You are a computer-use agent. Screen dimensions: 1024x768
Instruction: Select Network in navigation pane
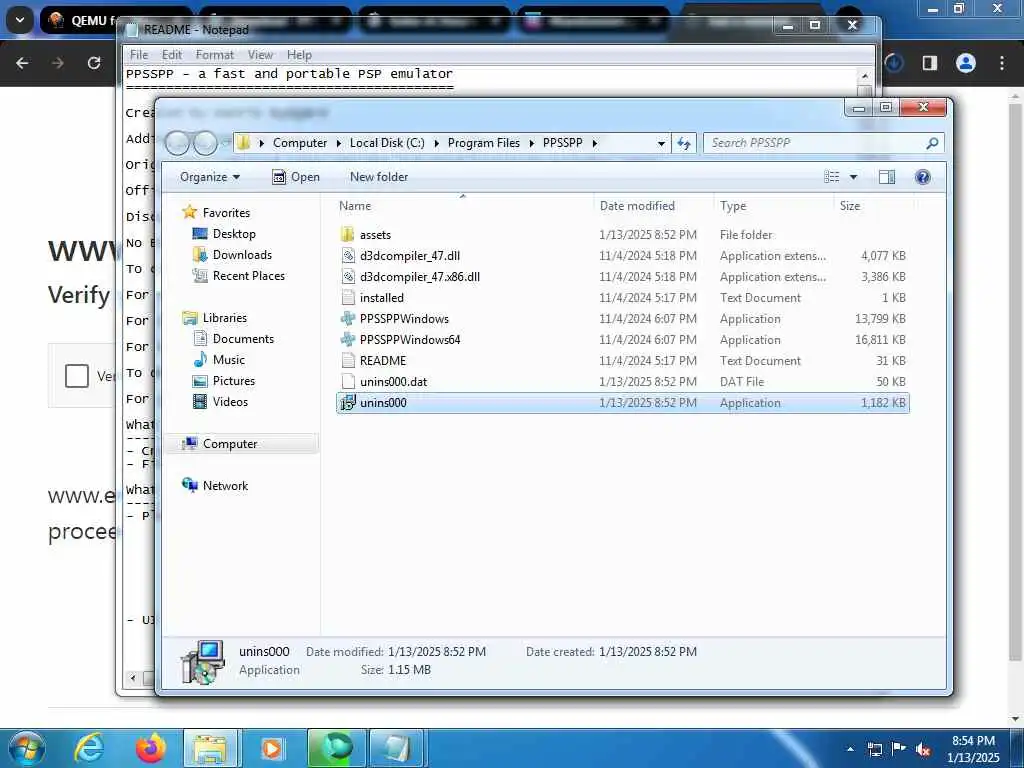click(215, 485)
